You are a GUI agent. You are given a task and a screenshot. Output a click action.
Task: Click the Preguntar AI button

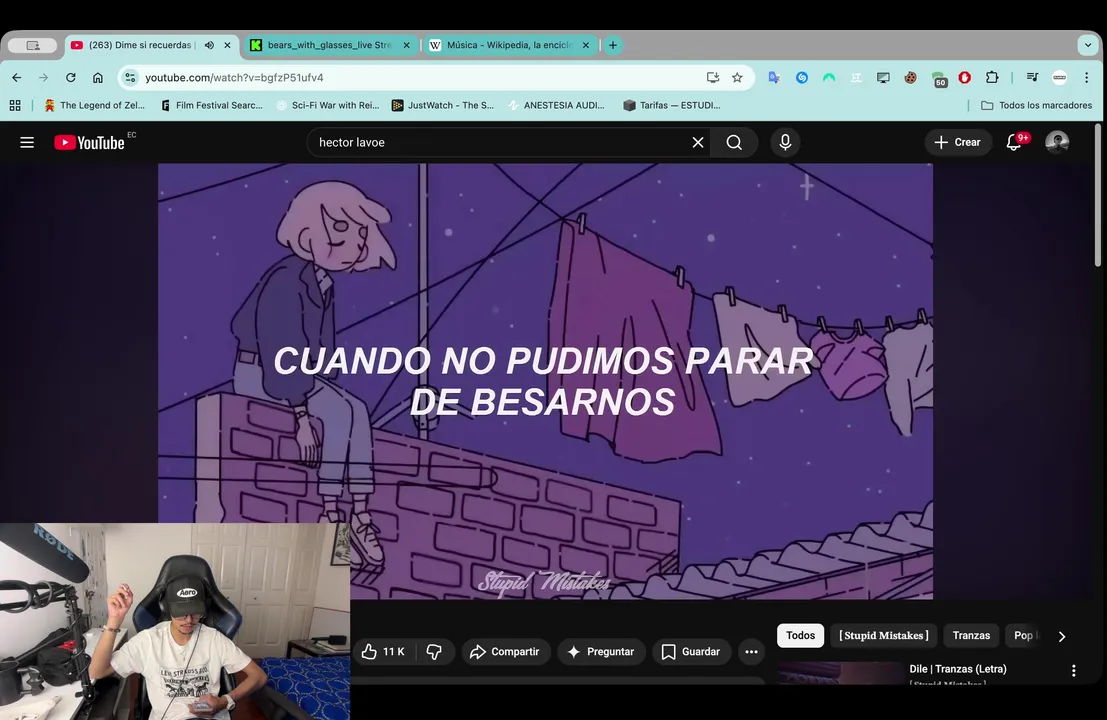601,652
